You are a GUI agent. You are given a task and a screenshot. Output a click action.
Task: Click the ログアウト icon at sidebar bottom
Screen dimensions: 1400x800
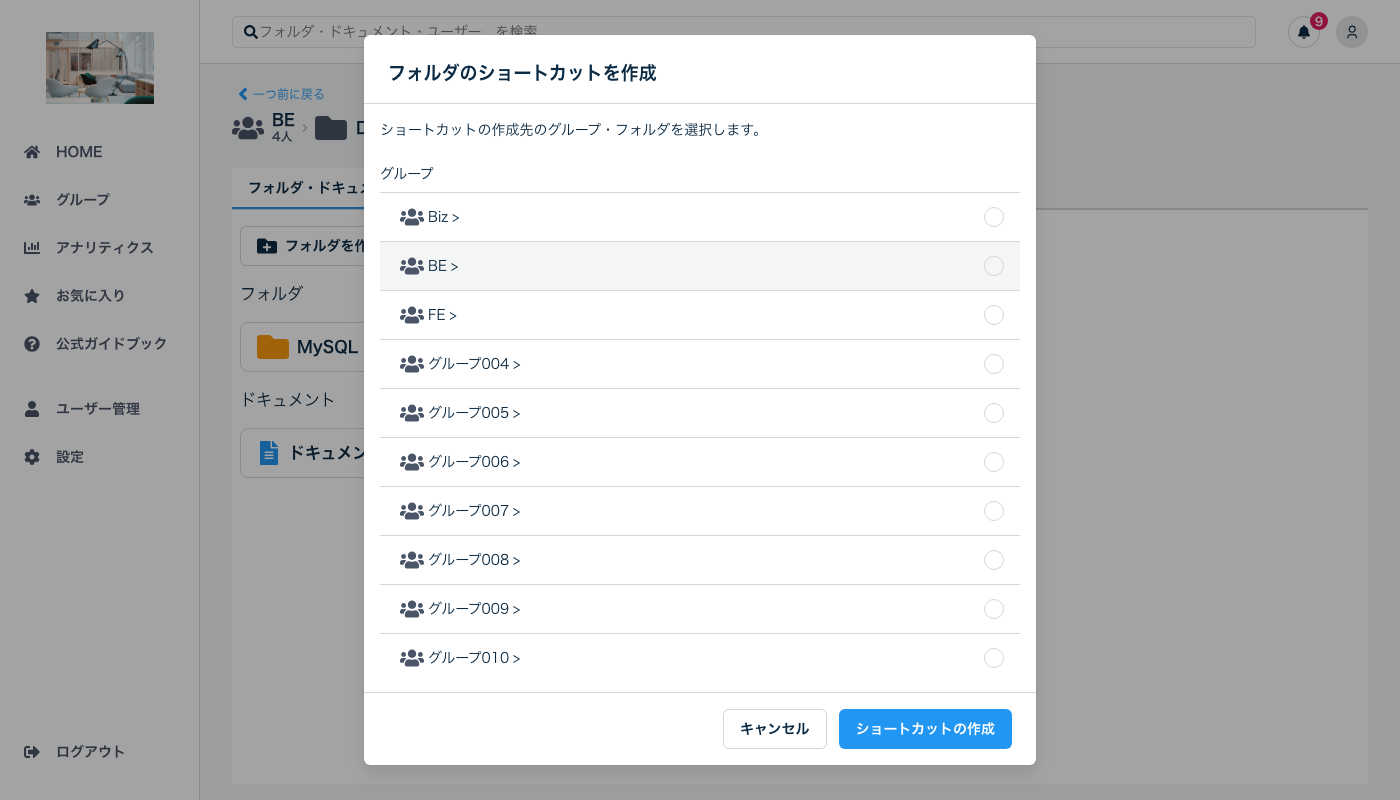(32, 751)
